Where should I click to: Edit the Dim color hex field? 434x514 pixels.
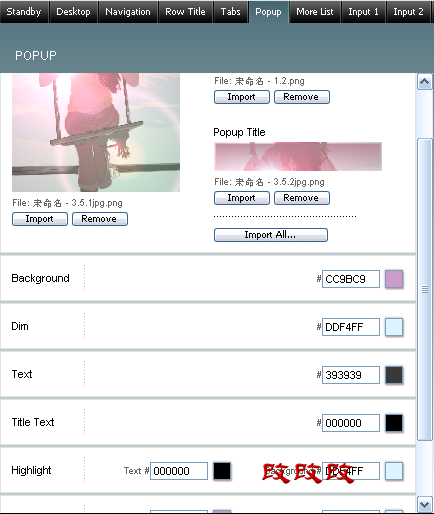pos(351,327)
